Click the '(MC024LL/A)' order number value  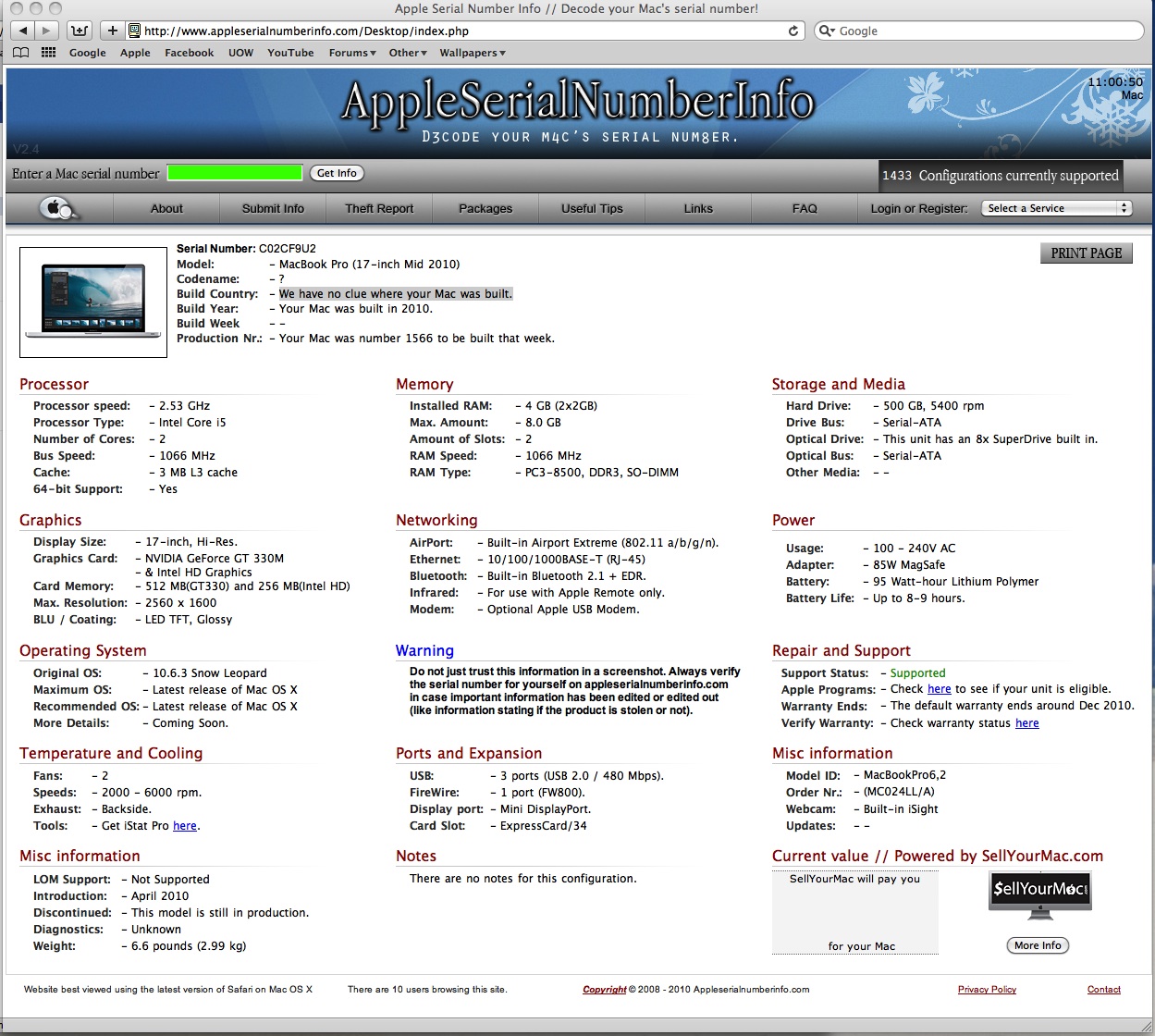pos(899,793)
